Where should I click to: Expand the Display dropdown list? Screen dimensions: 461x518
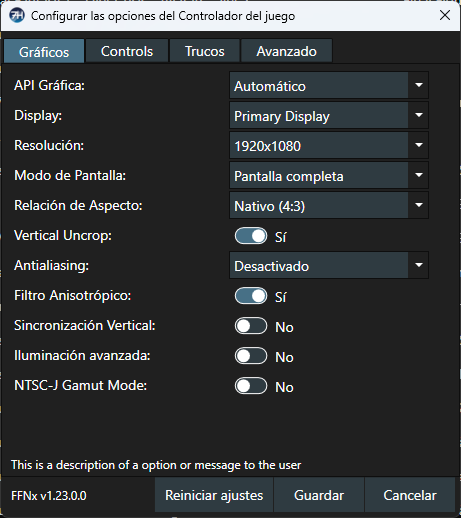329,115
